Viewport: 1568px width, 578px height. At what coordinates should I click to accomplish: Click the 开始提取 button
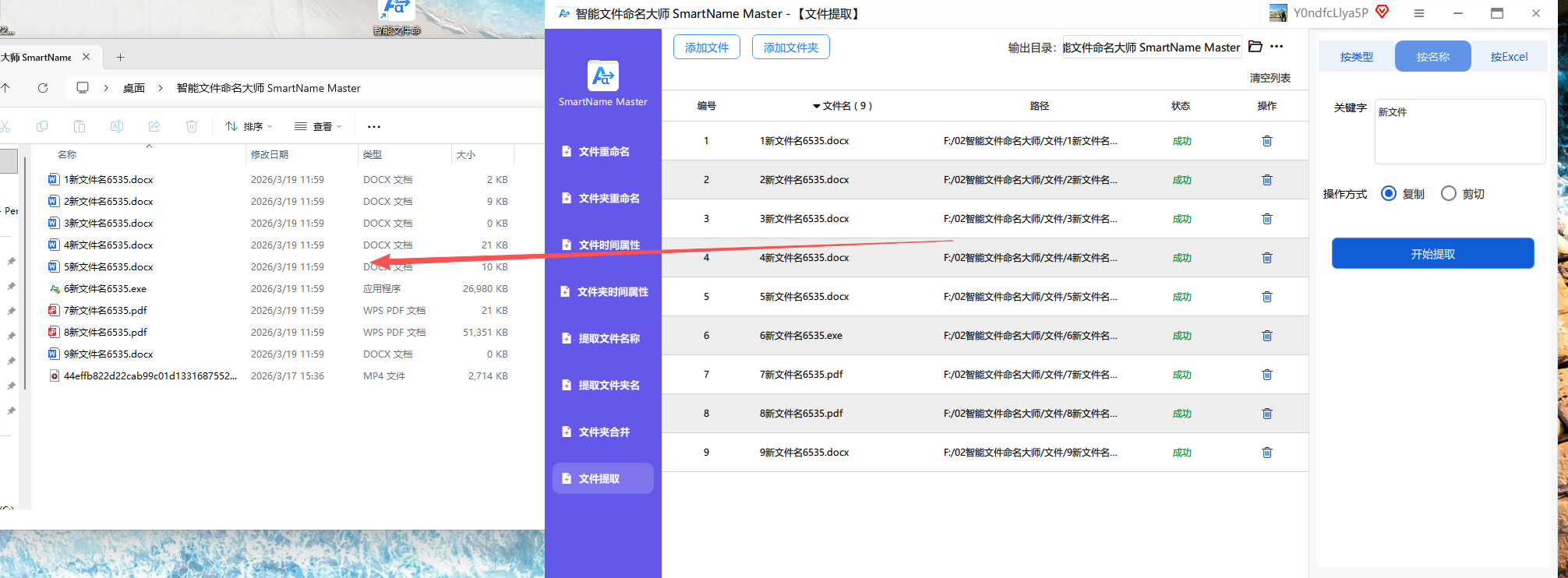click(1432, 254)
